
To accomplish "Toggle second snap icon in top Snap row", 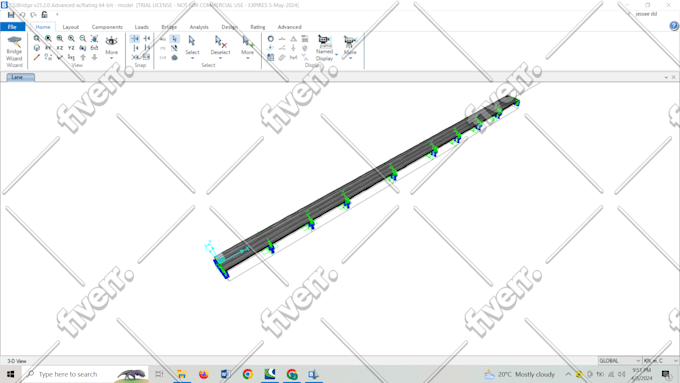I will coord(147,39).
